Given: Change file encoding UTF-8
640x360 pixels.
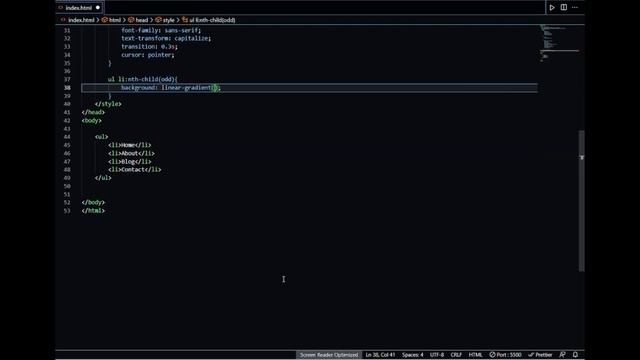Looking at the screenshot, I should pos(436,355).
